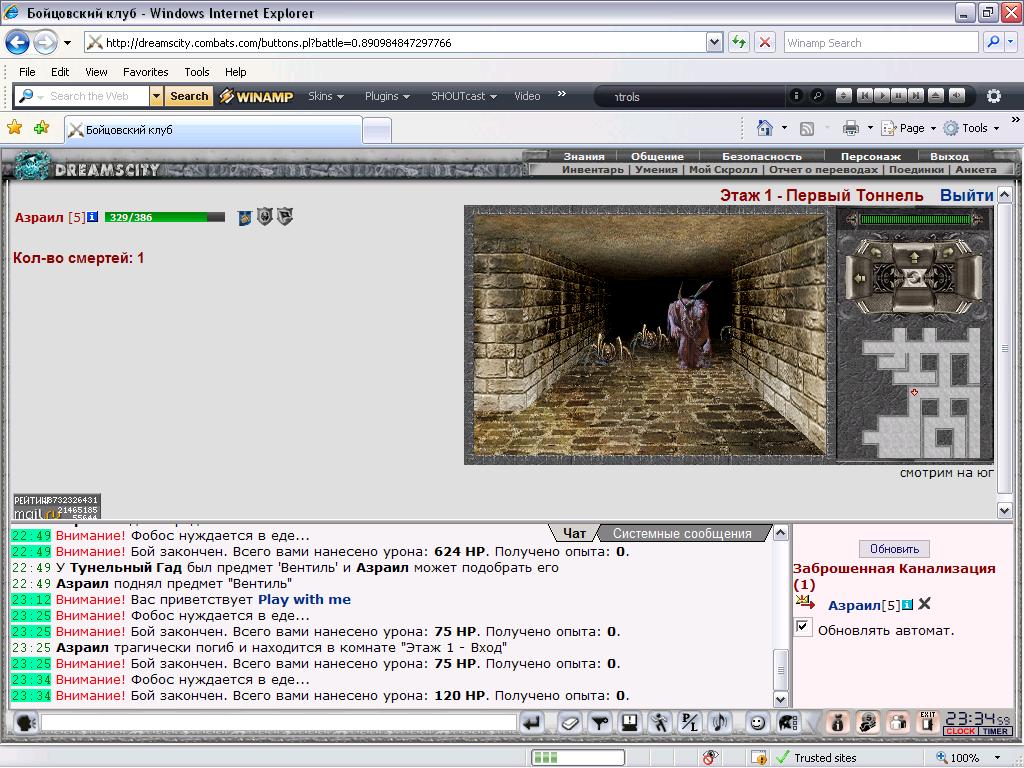Open the Инвентарь submenu link
This screenshot has width=1024, height=768.
[593, 169]
